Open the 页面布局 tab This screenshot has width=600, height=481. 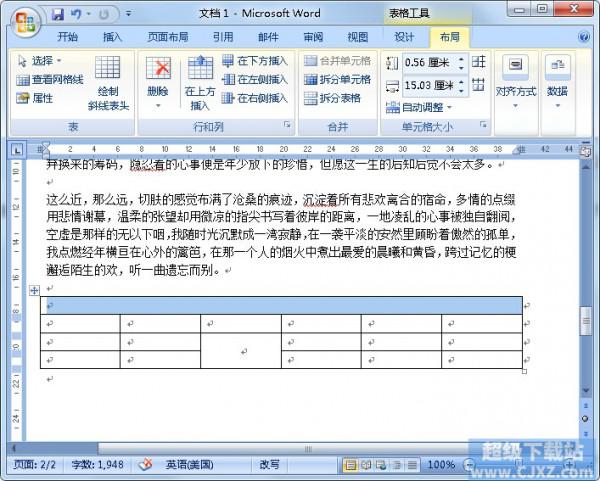pyautogui.click(x=168, y=37)
